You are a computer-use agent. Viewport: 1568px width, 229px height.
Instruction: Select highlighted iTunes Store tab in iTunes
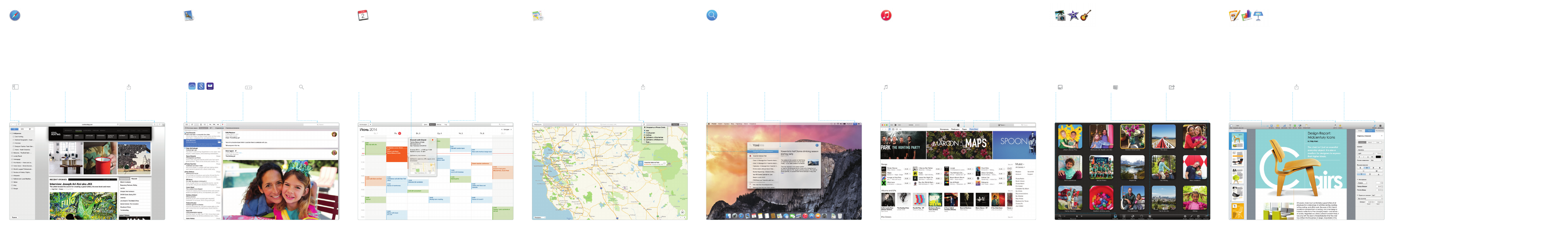973,129
